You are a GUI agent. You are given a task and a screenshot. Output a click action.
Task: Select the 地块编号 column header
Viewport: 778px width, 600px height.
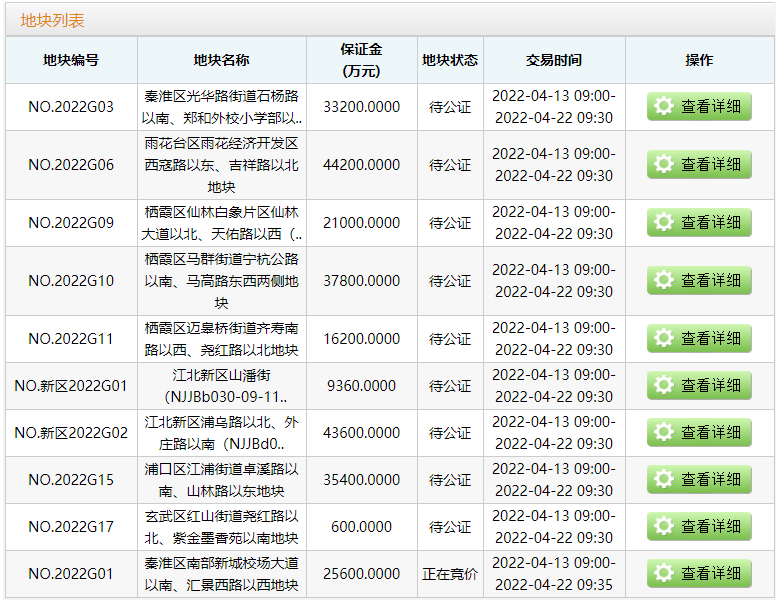[71, 60]
